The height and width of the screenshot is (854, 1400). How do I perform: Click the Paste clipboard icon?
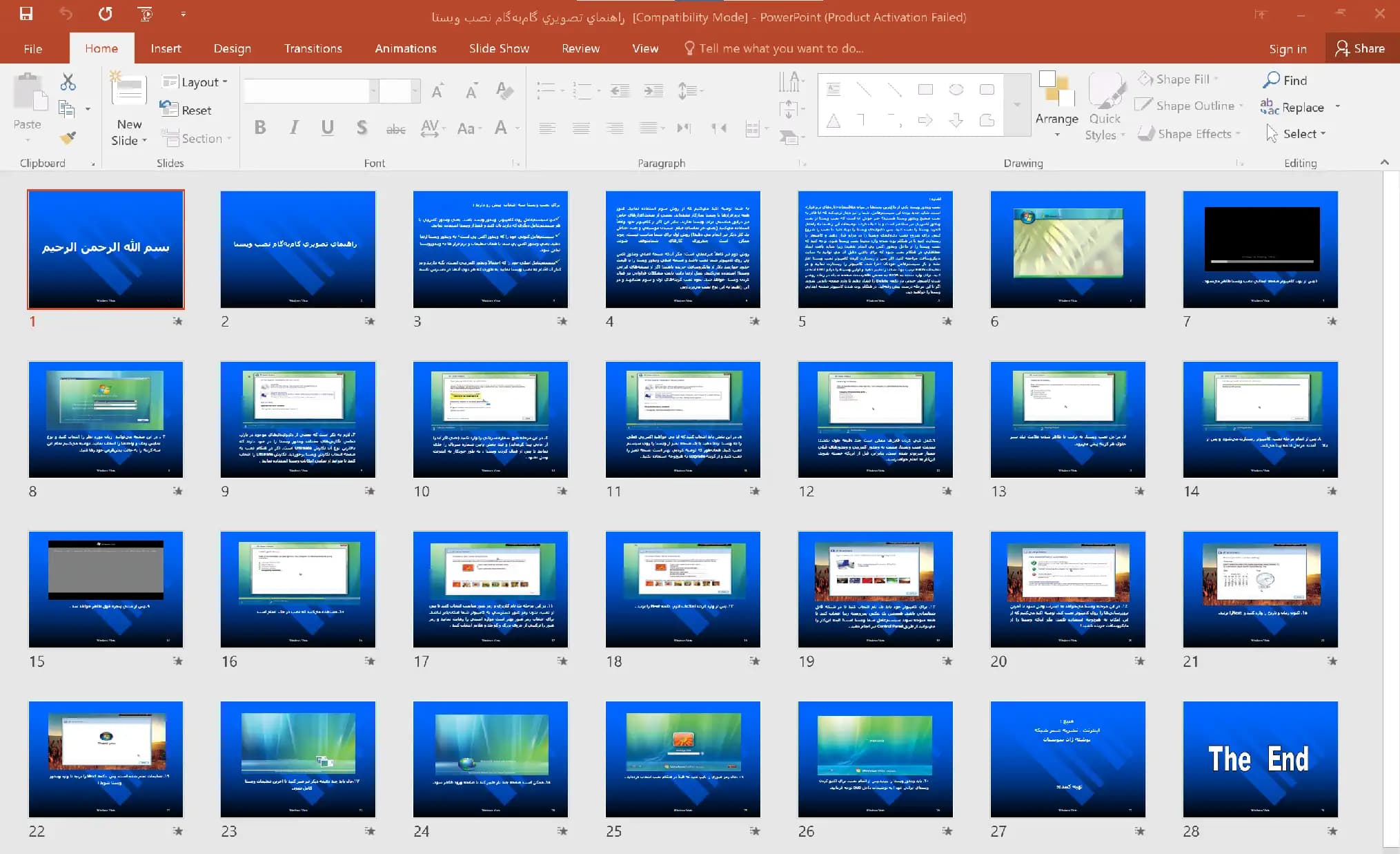pyautogui.click(x=29, y=93)
